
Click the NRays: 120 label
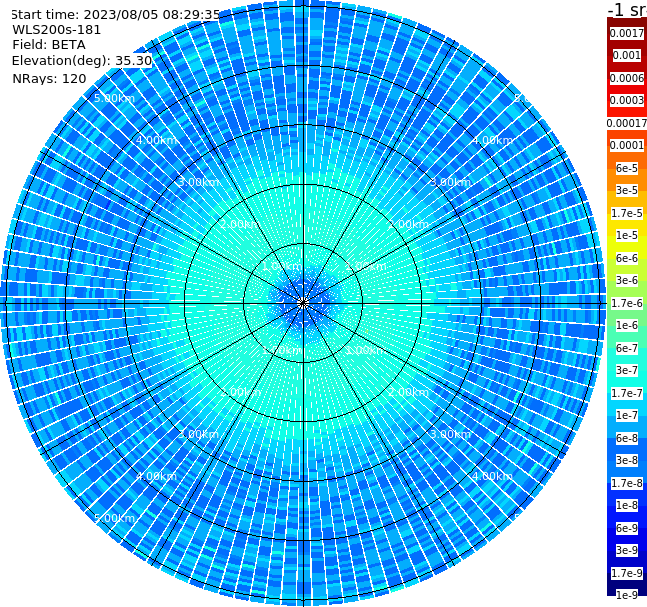coord(49,78)
